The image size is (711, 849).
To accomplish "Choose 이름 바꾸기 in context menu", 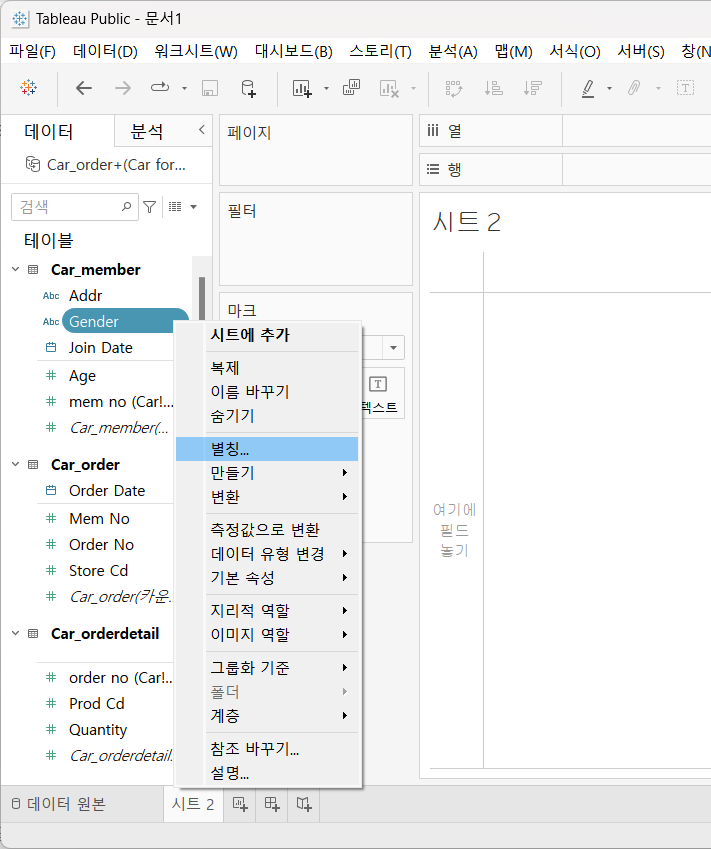I will pyautogui.click(x=268, y=392).
